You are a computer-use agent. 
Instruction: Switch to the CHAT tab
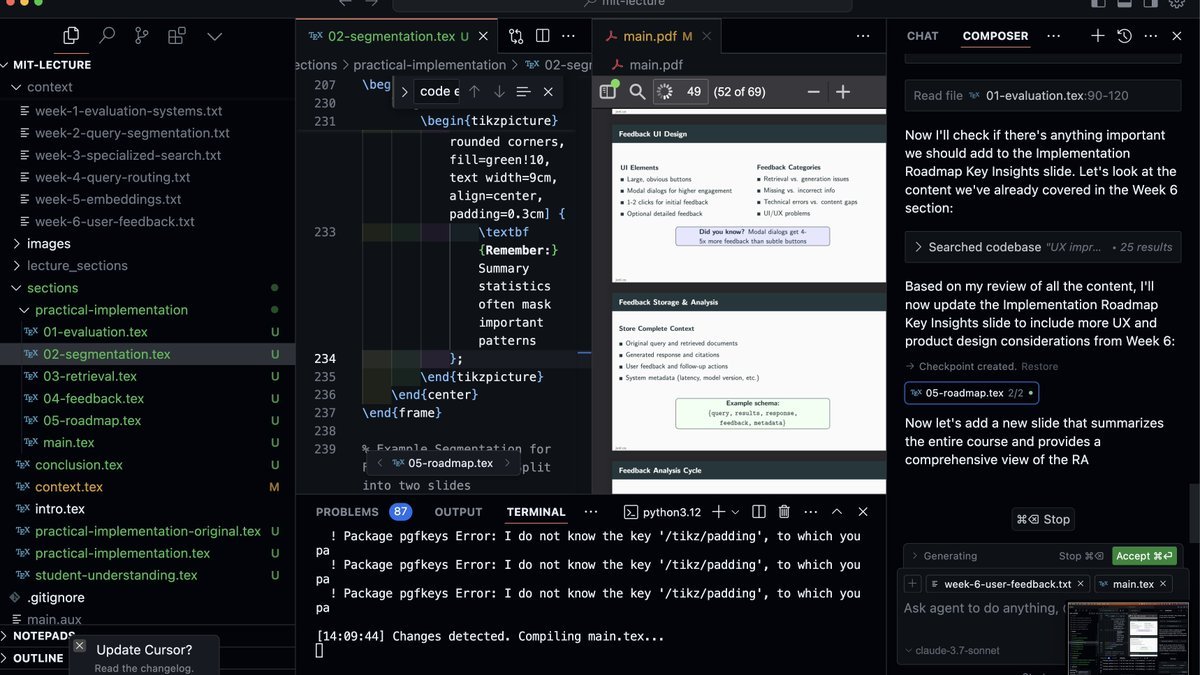922,36
